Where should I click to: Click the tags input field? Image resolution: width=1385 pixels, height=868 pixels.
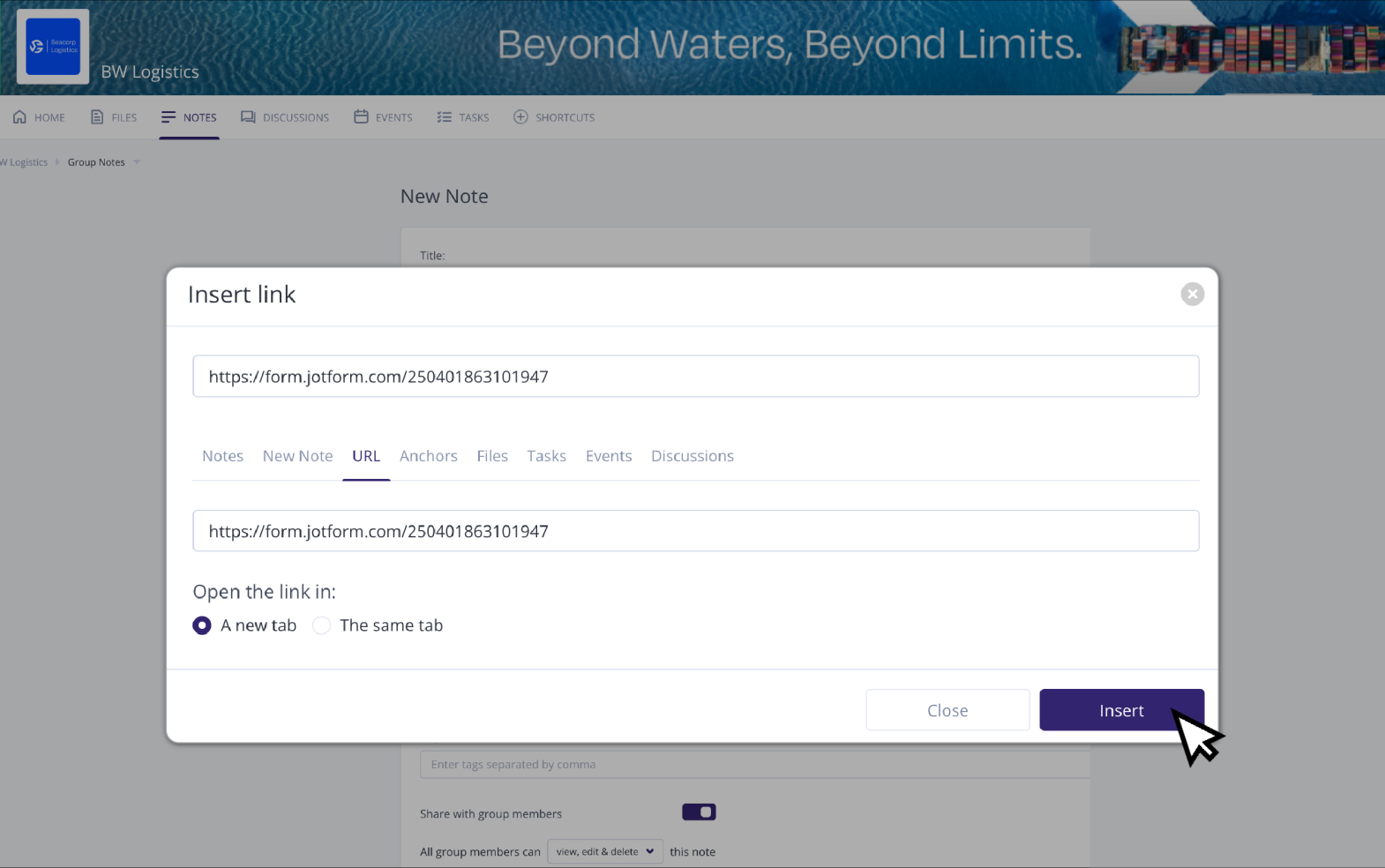755,765
